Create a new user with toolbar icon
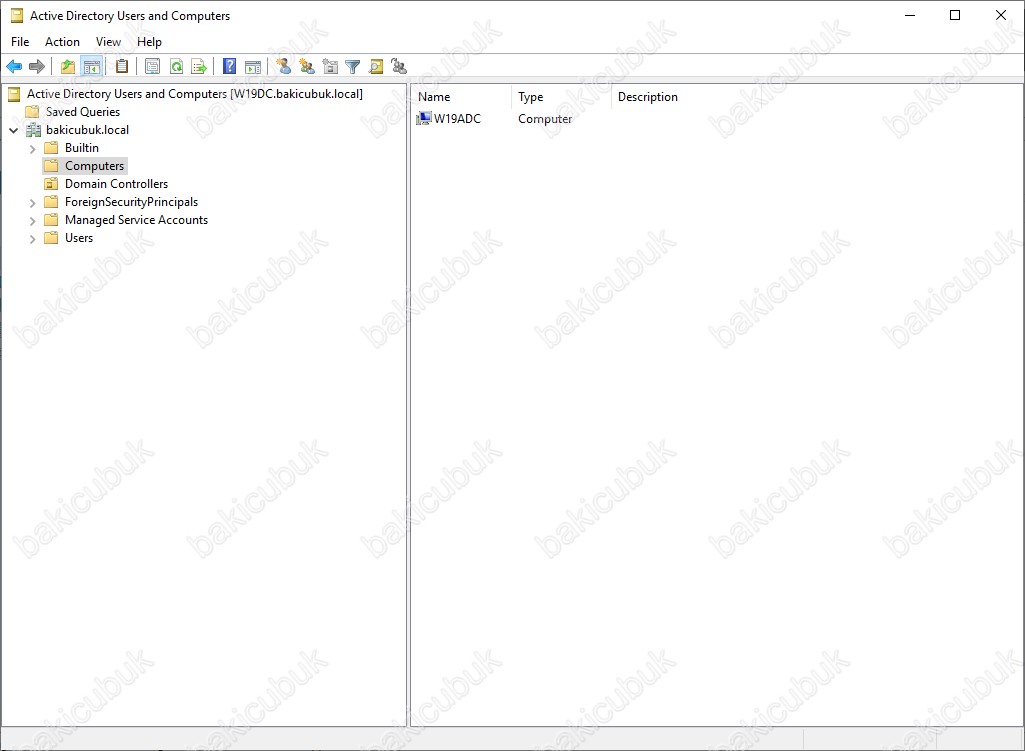1025x751 pixels. pos(284,66)
